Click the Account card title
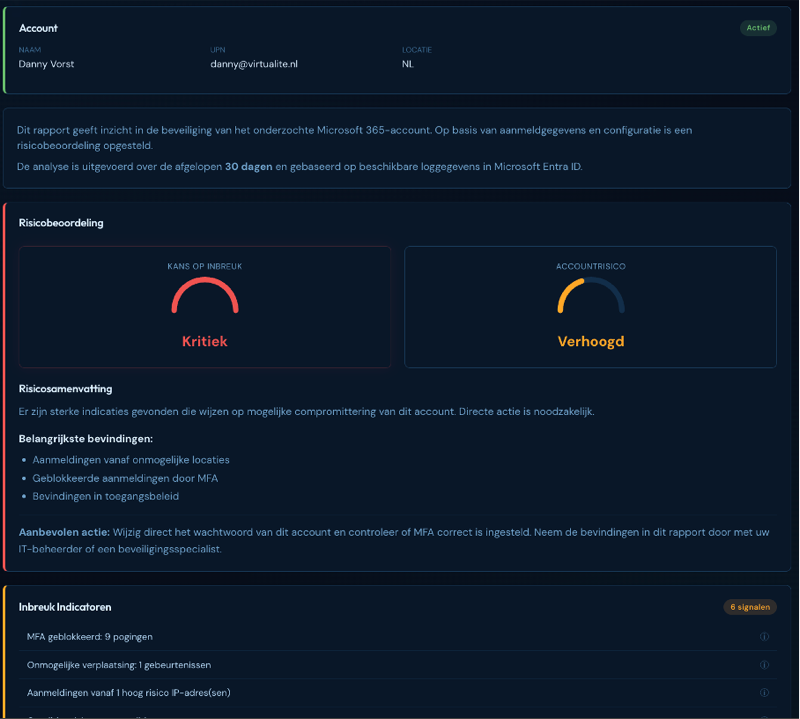This screenshot has width=800, height=719. click(x=38, y=28)
